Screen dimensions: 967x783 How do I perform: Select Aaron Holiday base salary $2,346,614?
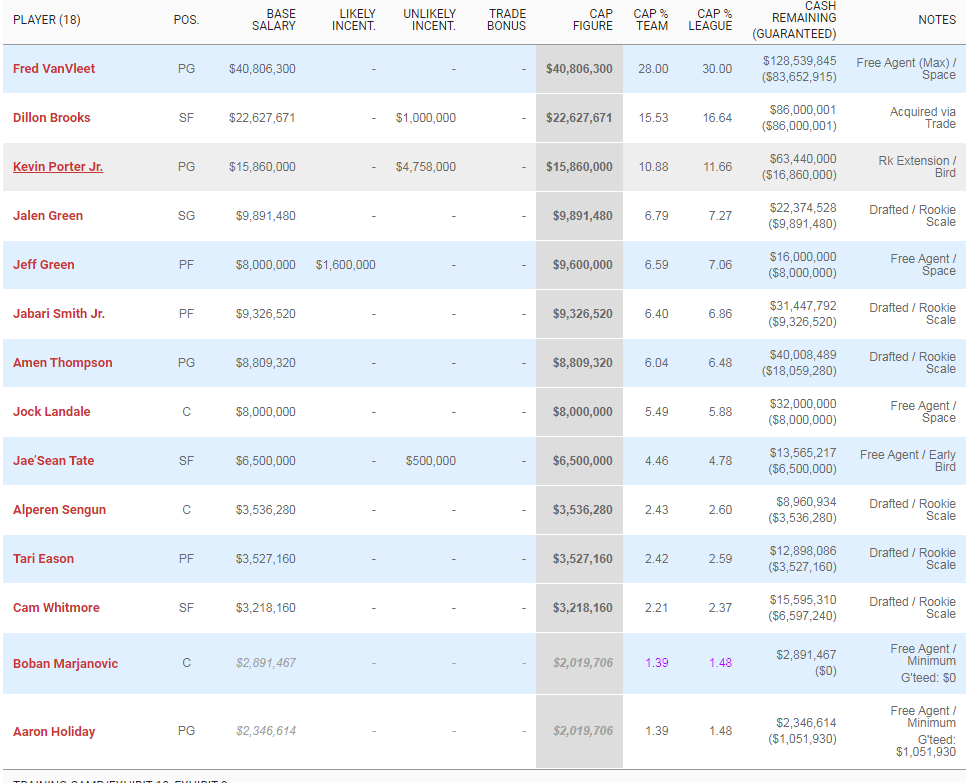tap(266, 731)
